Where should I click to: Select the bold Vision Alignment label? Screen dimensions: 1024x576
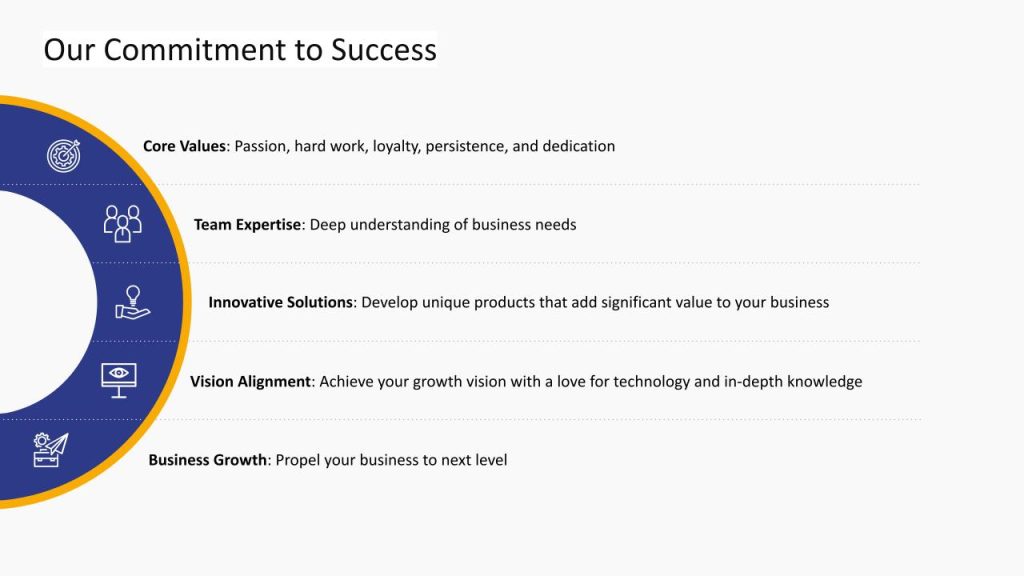(x=250, y=381)
